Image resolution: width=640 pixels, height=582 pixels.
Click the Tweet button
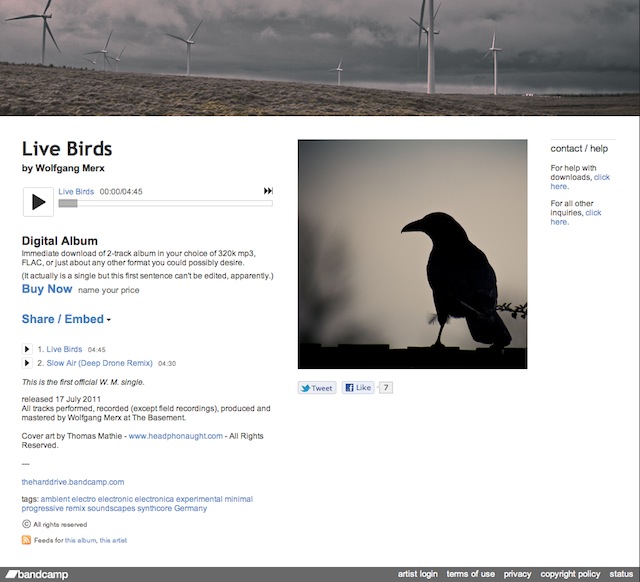tap(317, 388)
